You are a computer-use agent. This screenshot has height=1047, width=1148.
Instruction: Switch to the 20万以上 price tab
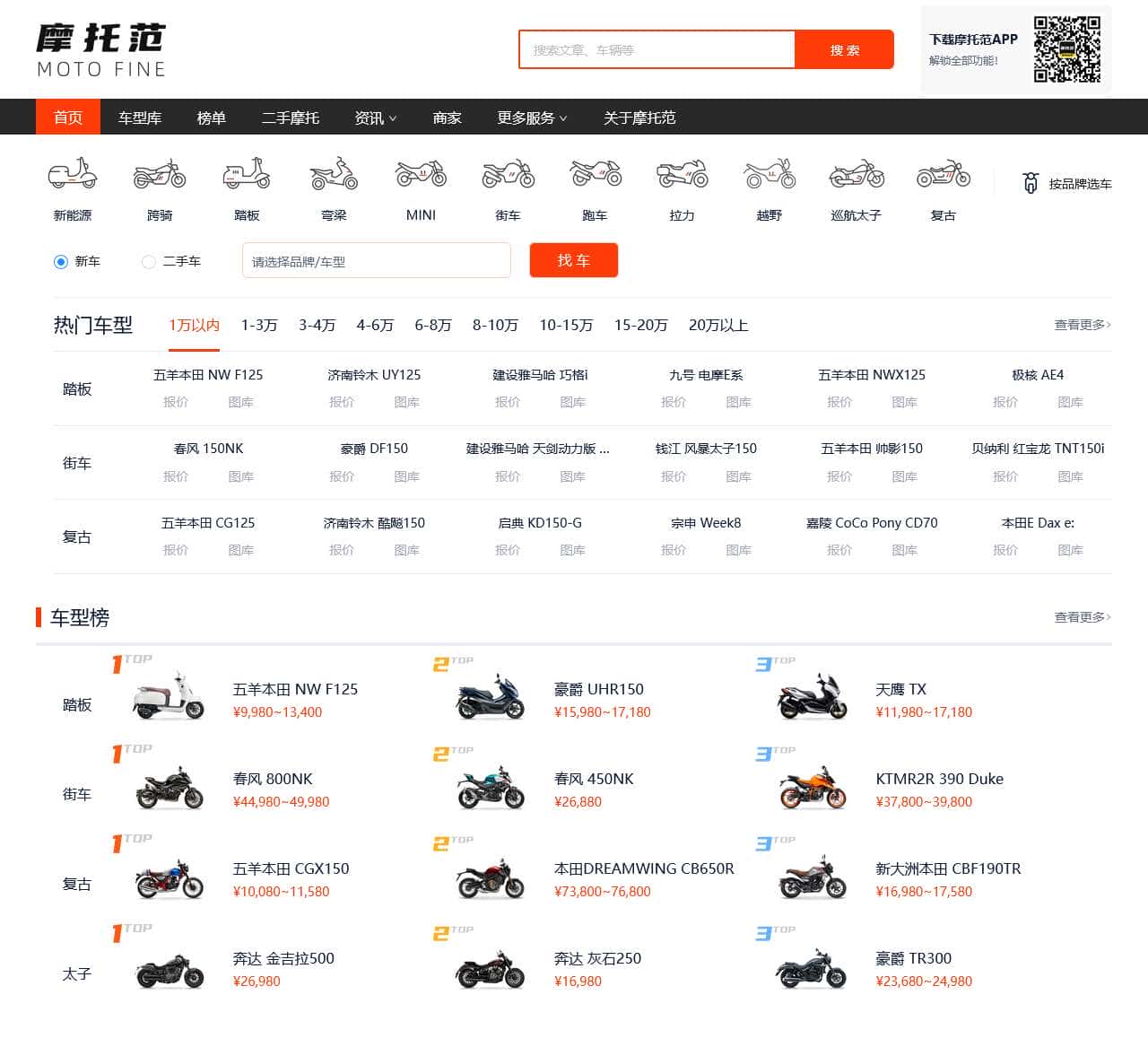(718, 325)
